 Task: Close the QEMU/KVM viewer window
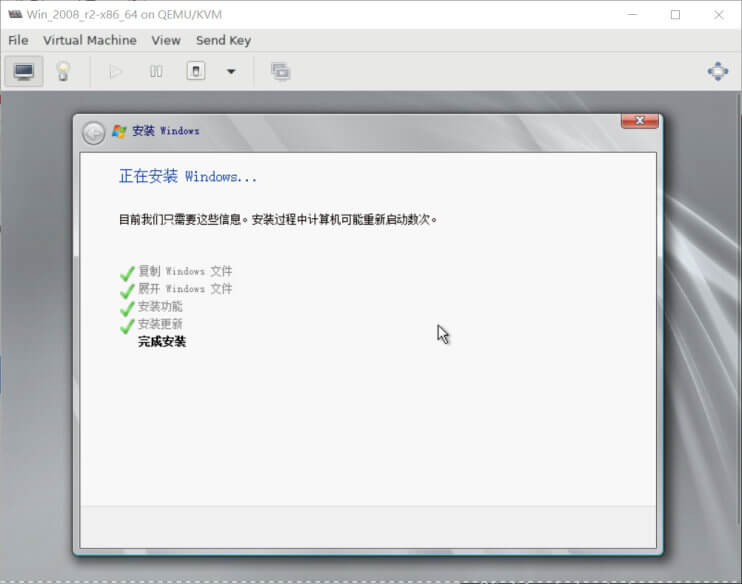pos(719,15)
